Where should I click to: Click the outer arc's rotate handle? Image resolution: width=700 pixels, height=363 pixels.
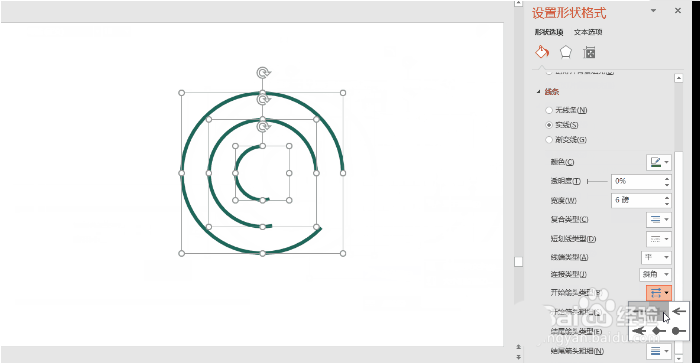pyautogui.click(x=263, y=73)
